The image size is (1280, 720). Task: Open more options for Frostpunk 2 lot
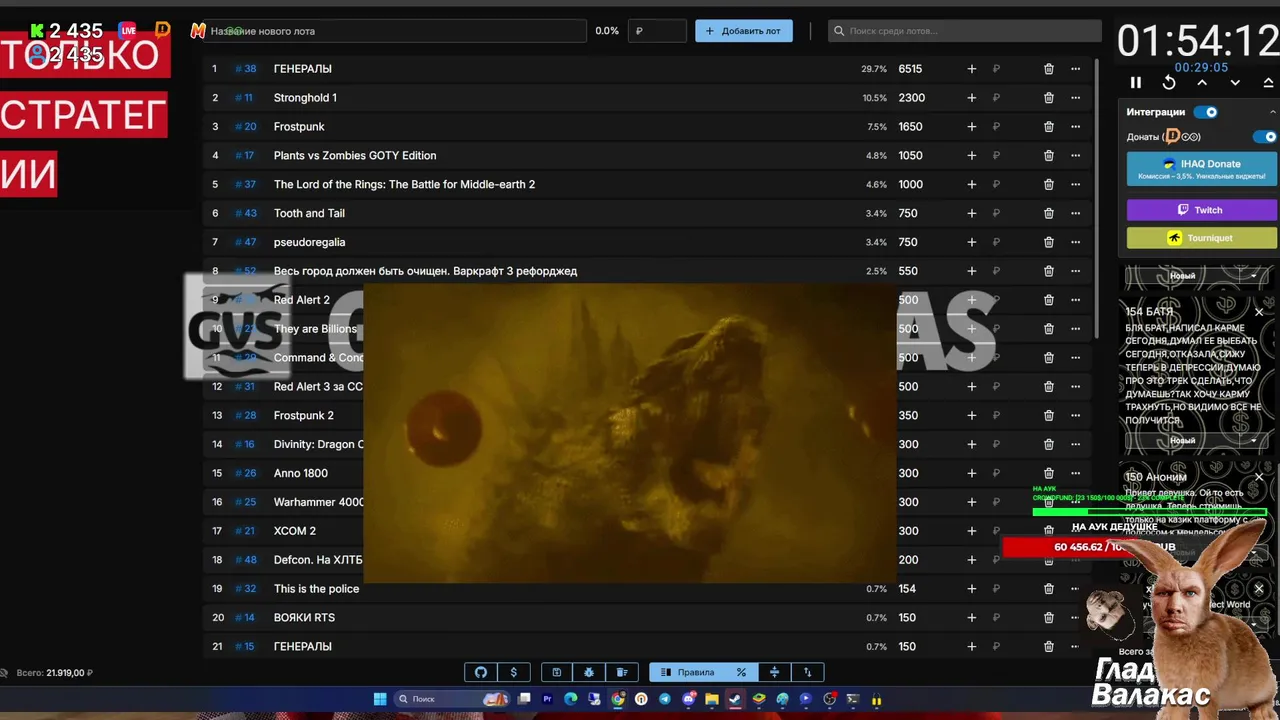pyautogui.click(x=1075, y=415)
